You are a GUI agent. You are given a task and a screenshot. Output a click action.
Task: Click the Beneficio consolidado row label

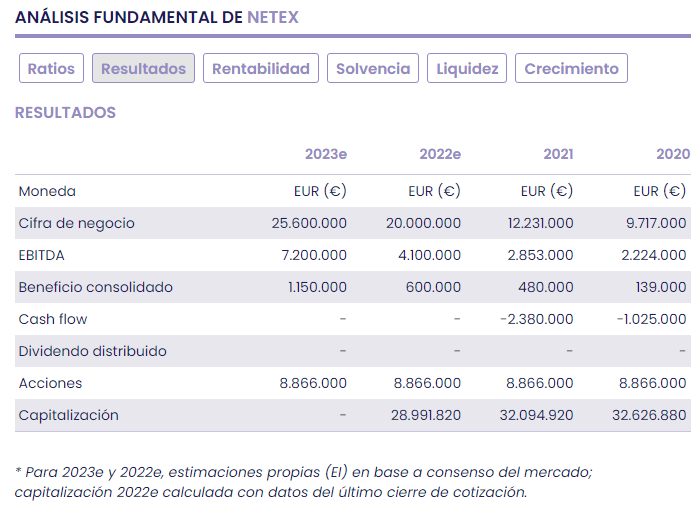click(95, 287)
